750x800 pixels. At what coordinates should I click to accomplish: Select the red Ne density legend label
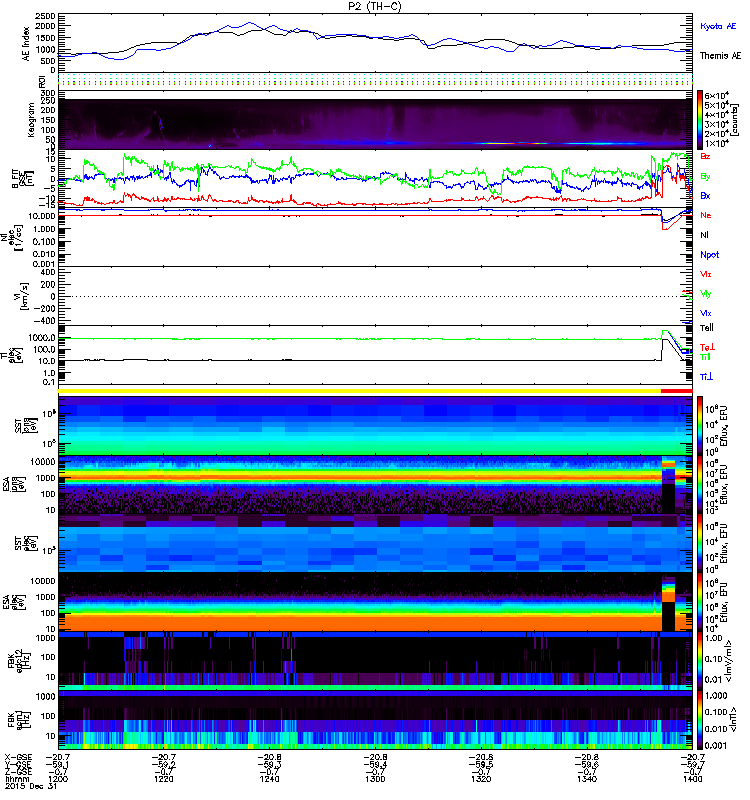coord(706,215)
